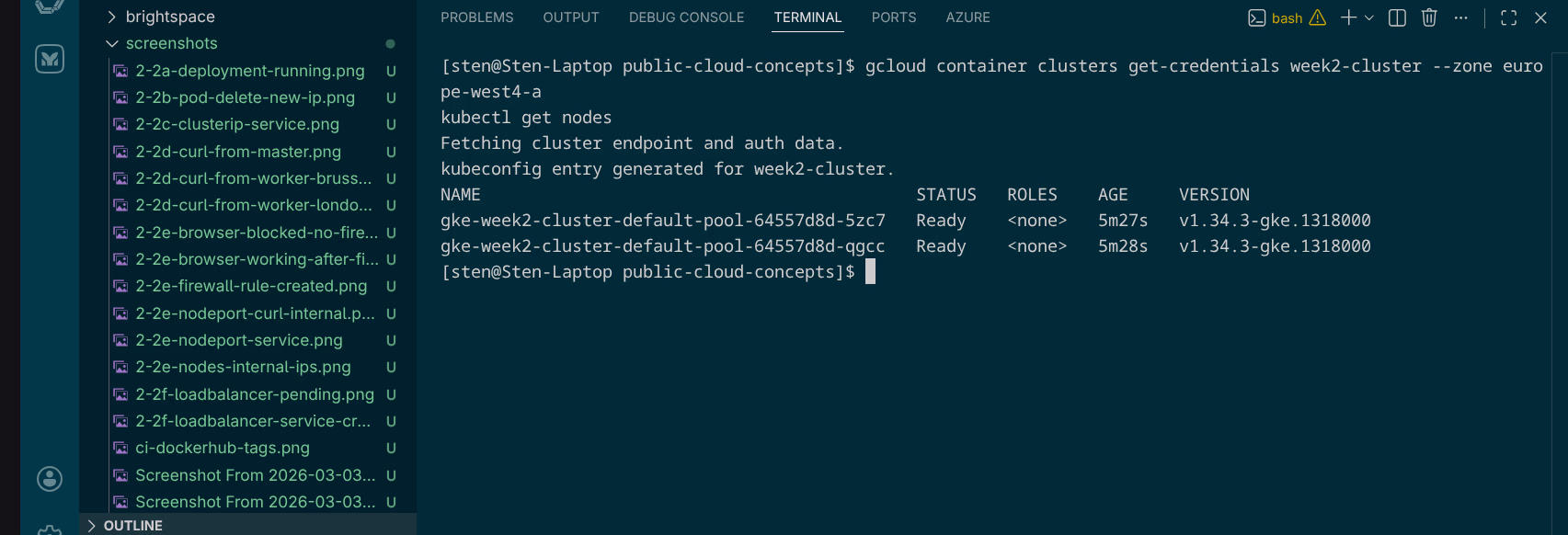Open a new bash terminal with the plus icon
1568x535 pixels.
(1348, 17)
